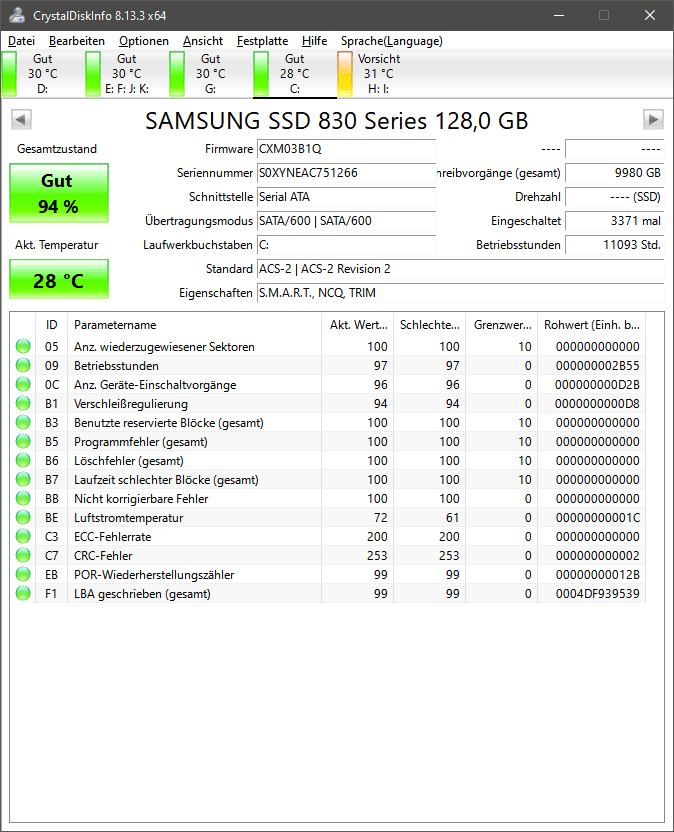Open the Optionen menu

click(x=144, y=41)
